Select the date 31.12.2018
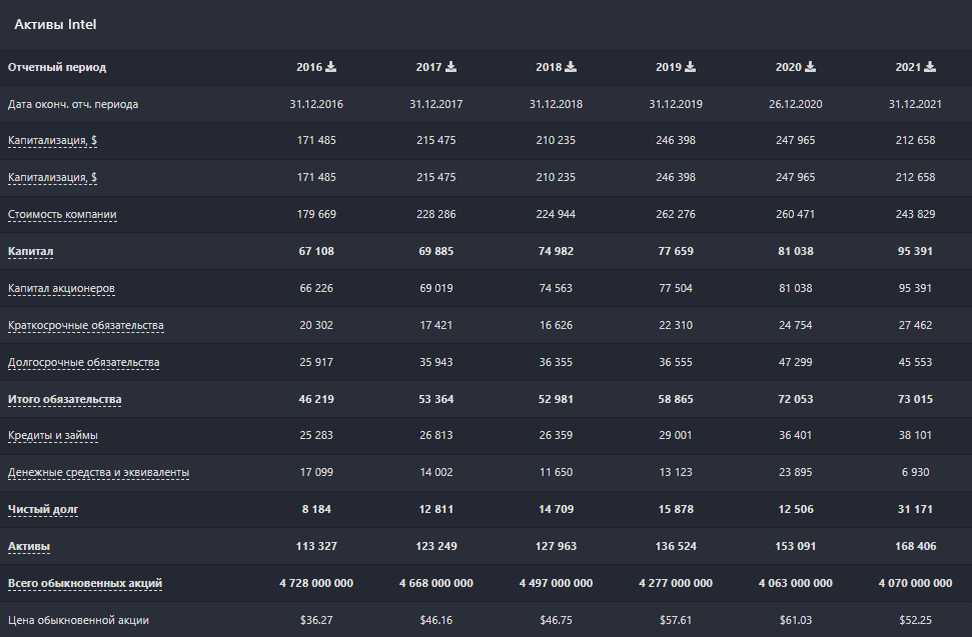Viewport: 972px width, 637px height. point(556,104)
